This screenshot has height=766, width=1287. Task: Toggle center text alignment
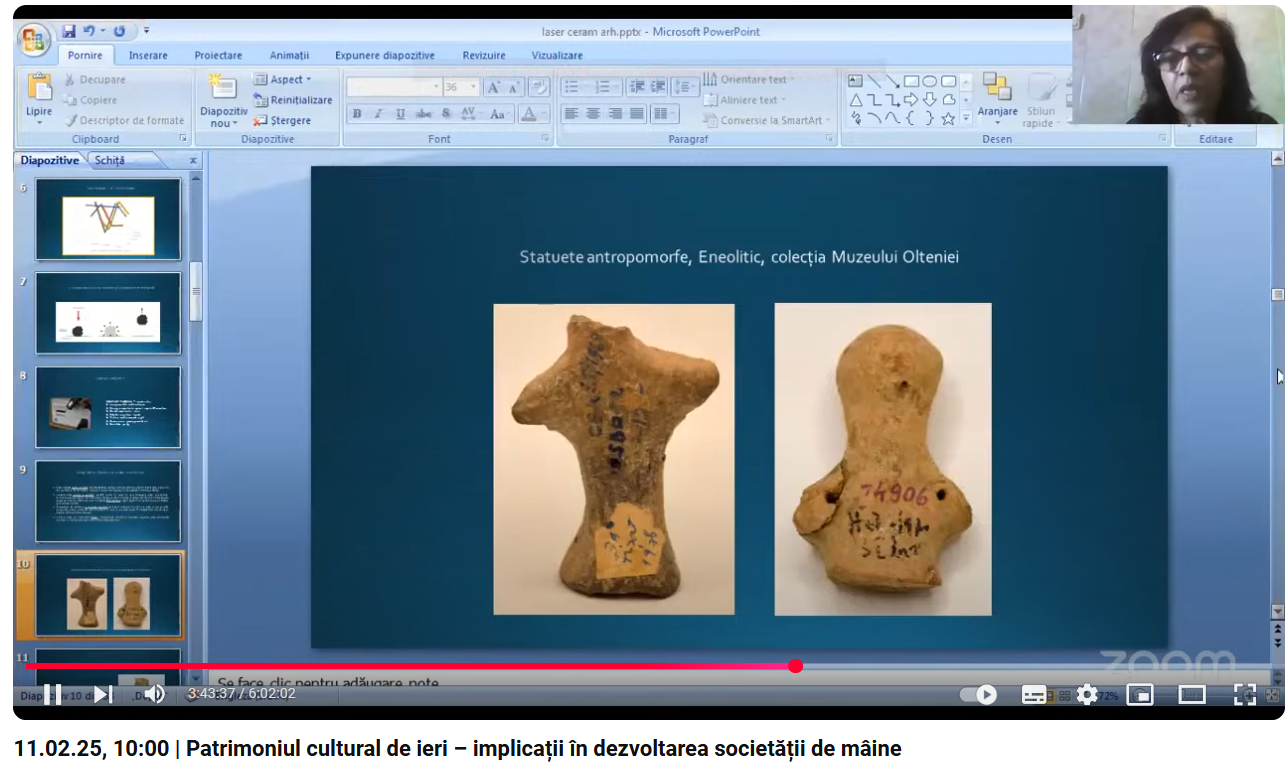click(x=593, y=114)
